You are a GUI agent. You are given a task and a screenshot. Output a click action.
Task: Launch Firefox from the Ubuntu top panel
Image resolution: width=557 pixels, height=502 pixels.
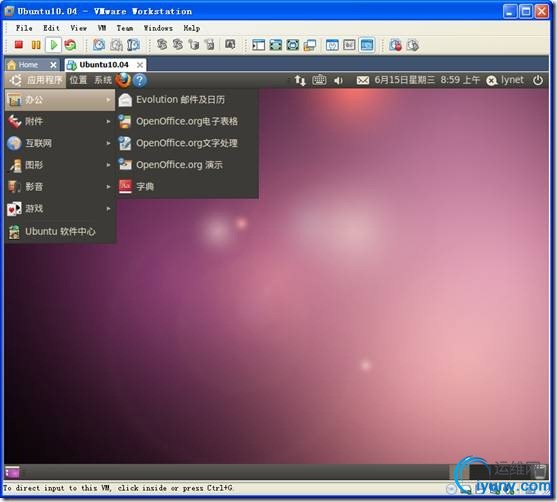tap(123, 80)
